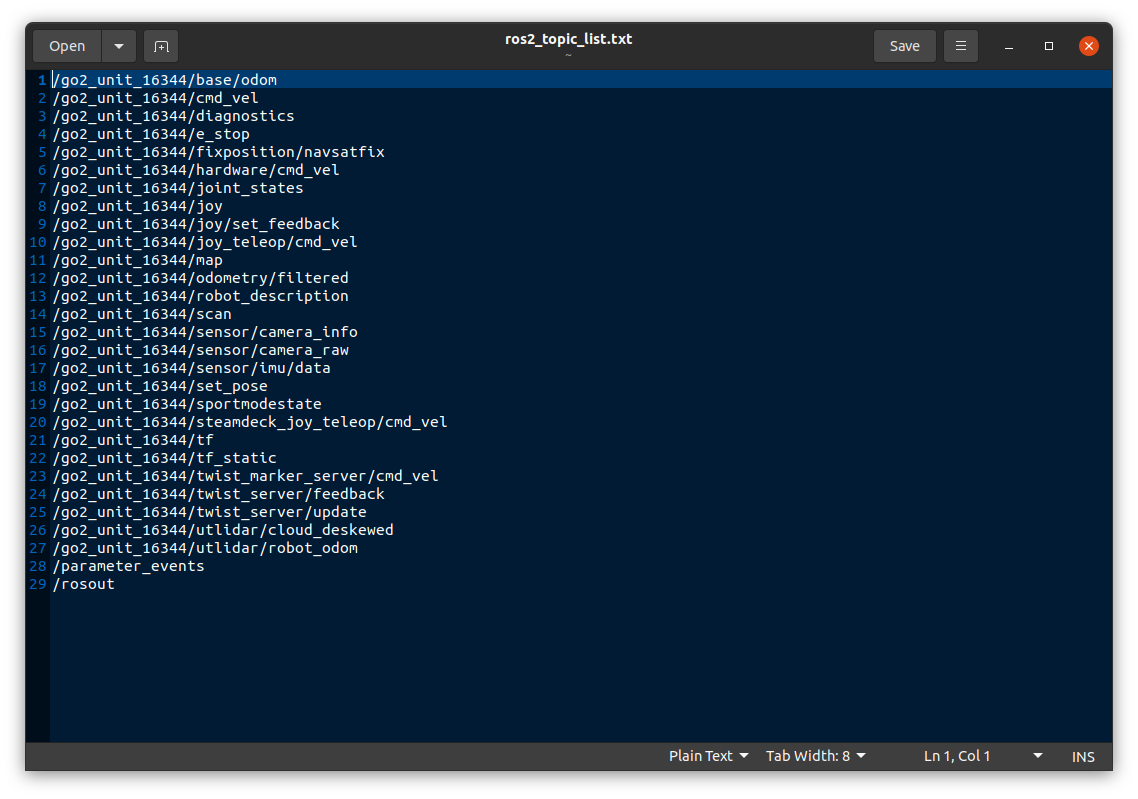1138x799 pixels.
Task: Maximize the gedit window
Action: point(1049,46)
